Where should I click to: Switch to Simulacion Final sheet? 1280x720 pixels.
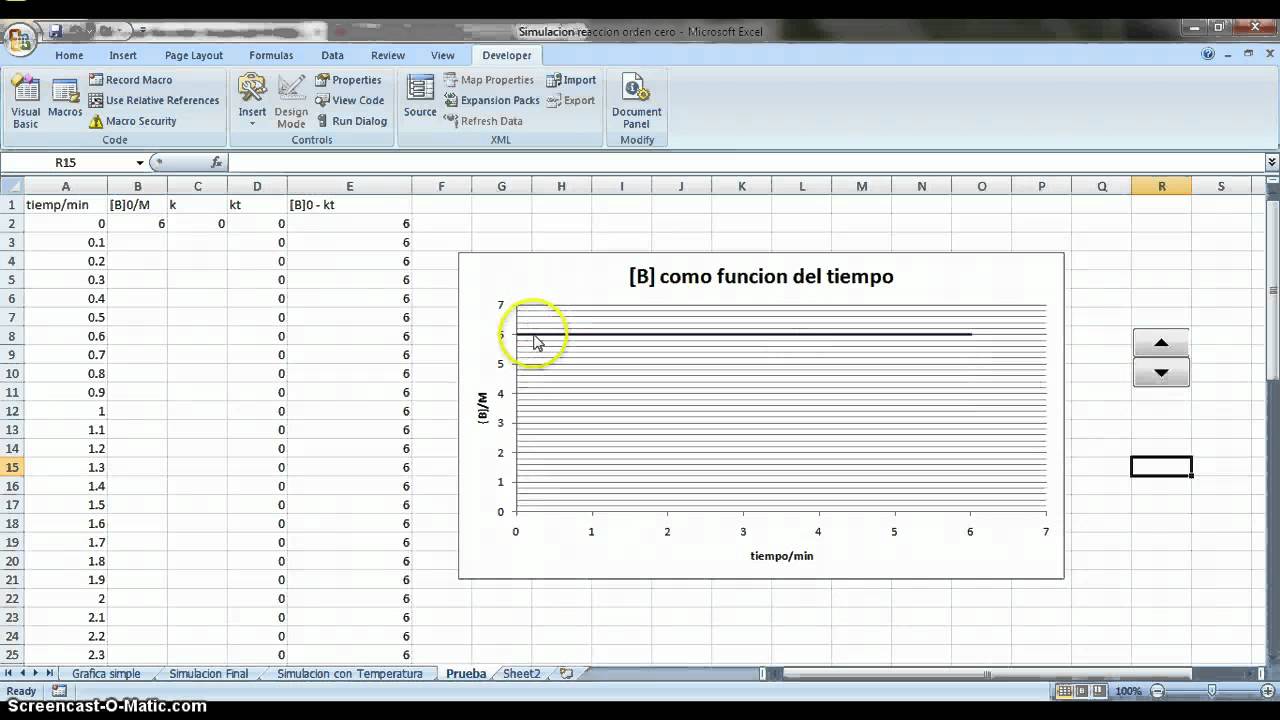tap(208, 674)
